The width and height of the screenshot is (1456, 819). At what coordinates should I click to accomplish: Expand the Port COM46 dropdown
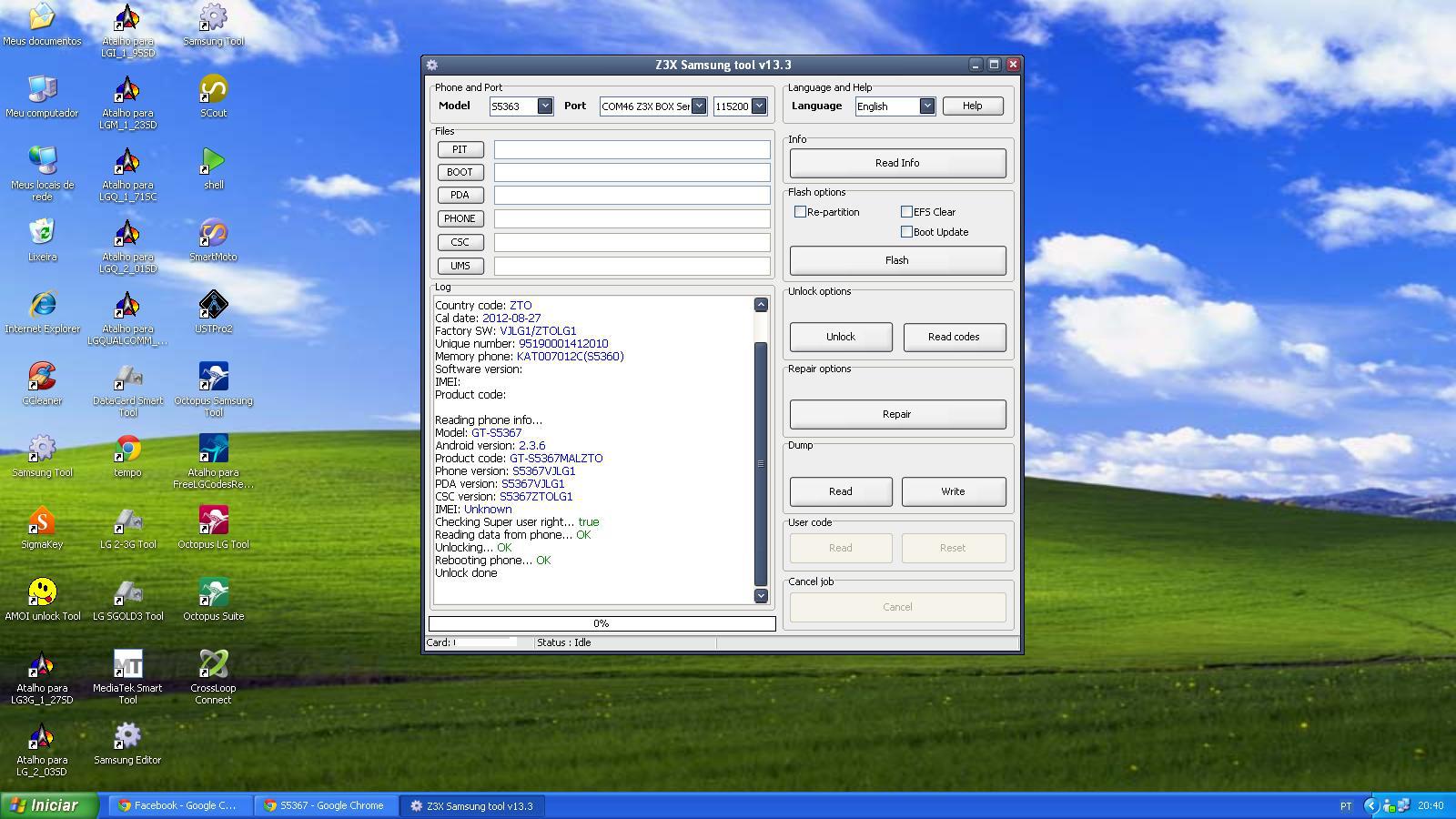[x=698, y=106]
